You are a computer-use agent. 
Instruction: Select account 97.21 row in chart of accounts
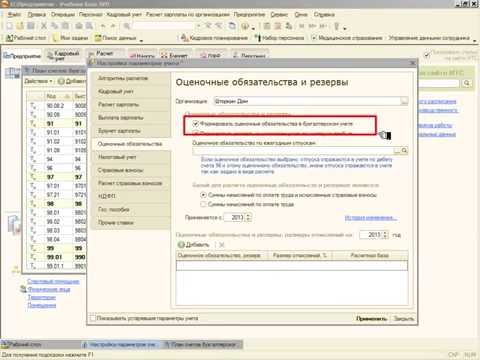pos(57,195)
